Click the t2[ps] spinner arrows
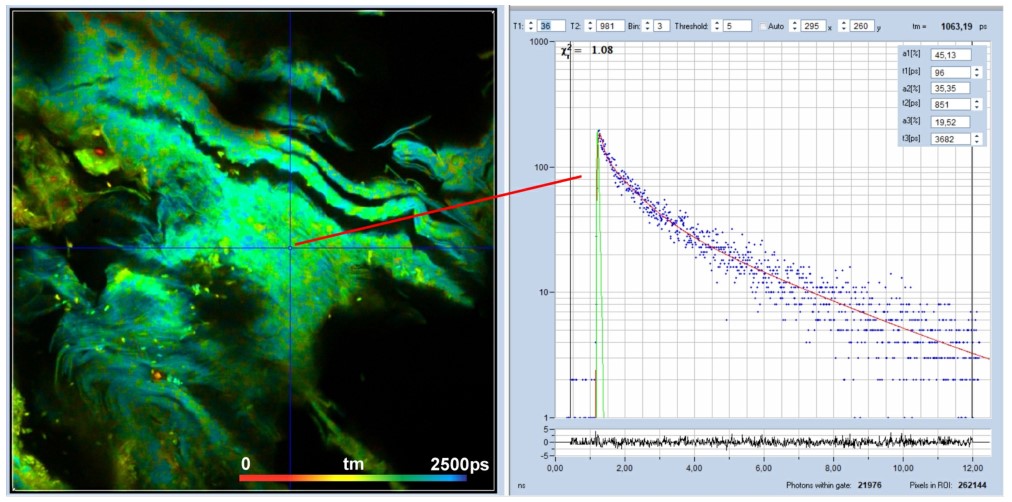The height and width of the screenshot is (502, 1012). [977, 105]
